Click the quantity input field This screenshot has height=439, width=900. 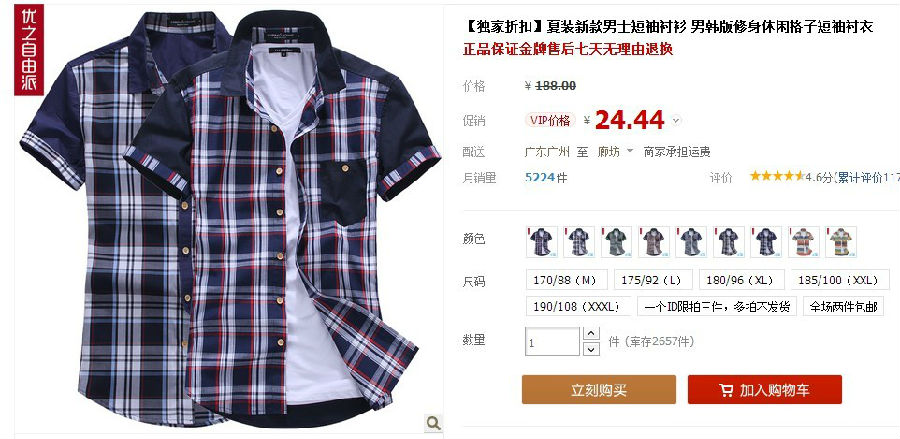coord(552,341)
